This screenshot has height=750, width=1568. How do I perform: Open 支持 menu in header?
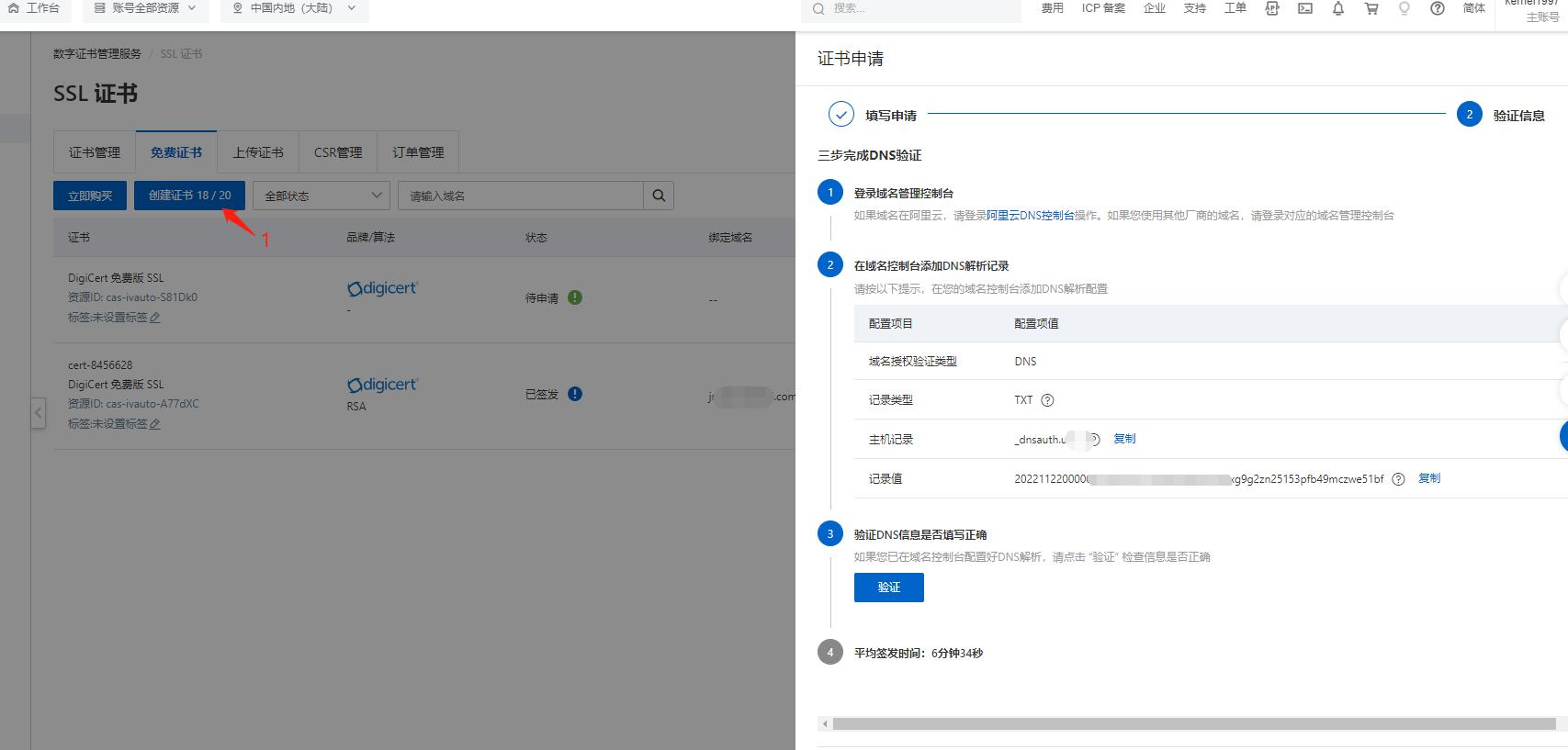pos(1195,8)
